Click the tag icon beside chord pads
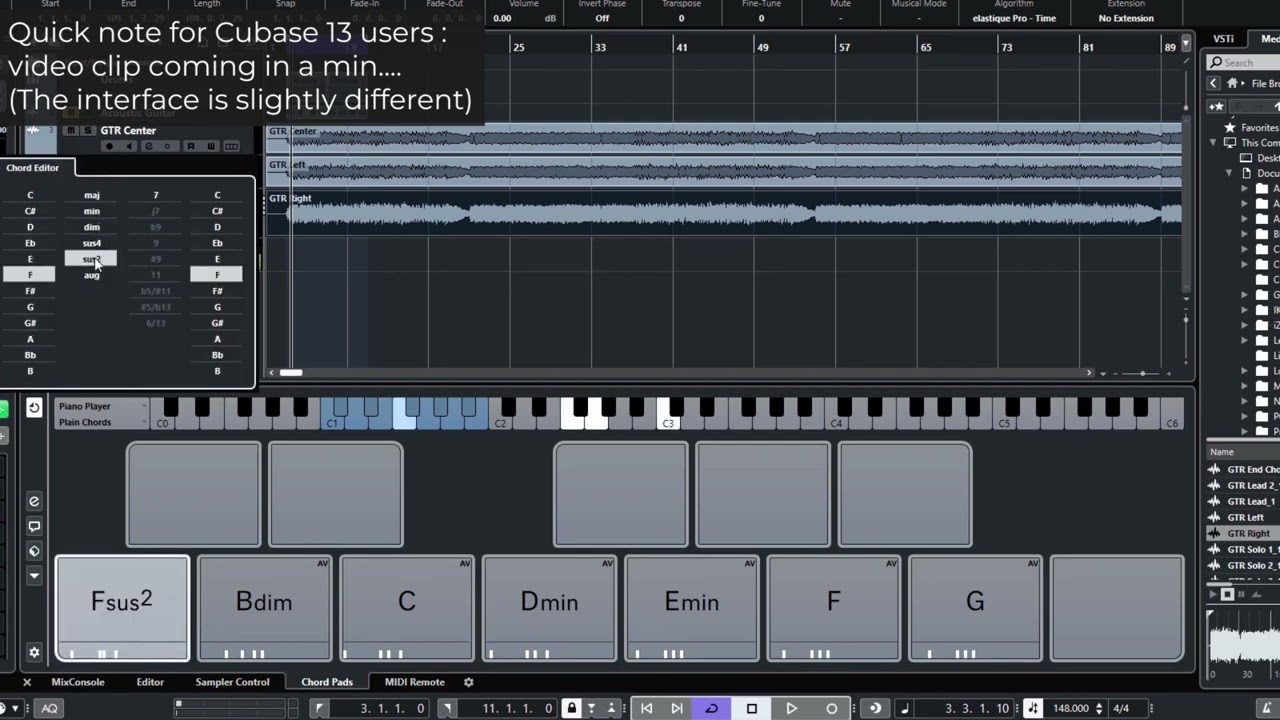1280x720 pixels. point(34,551)
